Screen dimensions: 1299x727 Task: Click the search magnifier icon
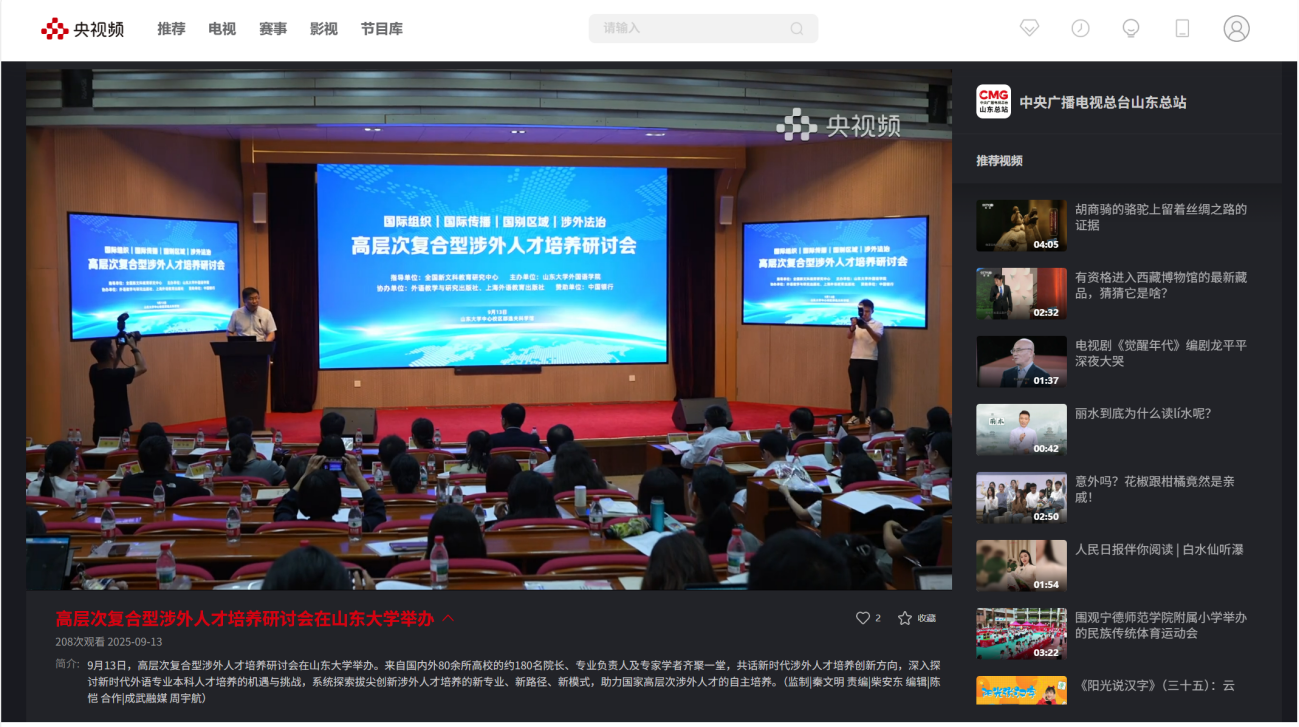[796, 29]
